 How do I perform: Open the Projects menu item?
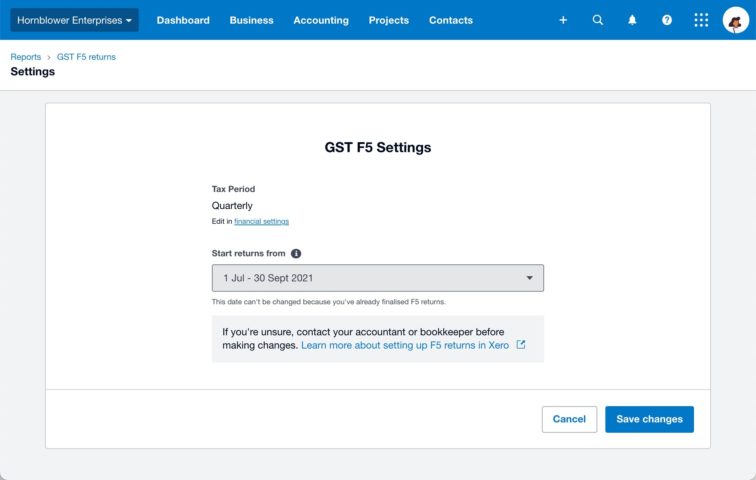pyautogui.click(x=389, y=20)
